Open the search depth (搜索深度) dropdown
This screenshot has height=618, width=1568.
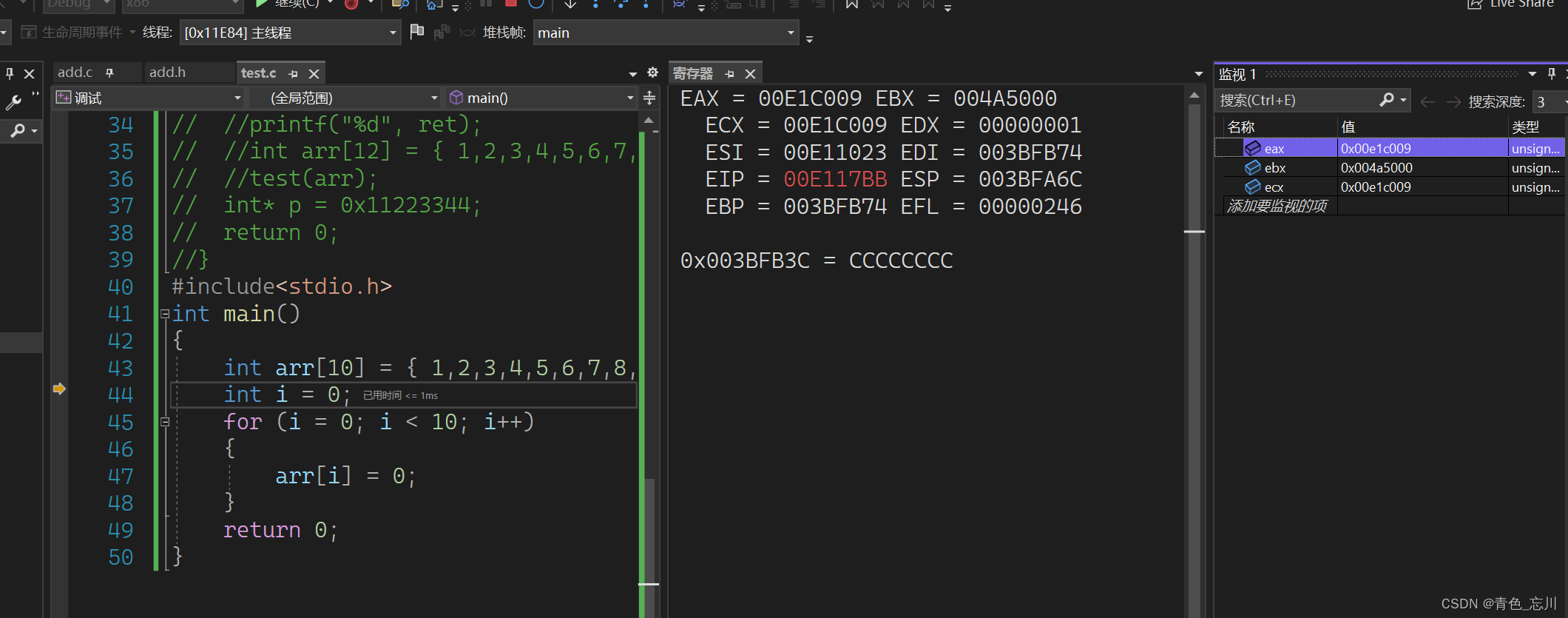1551,101
